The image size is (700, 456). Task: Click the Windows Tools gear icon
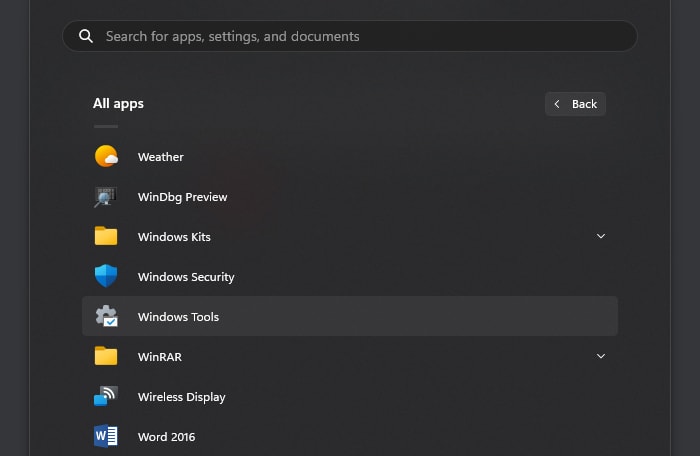tap(106, 316)
